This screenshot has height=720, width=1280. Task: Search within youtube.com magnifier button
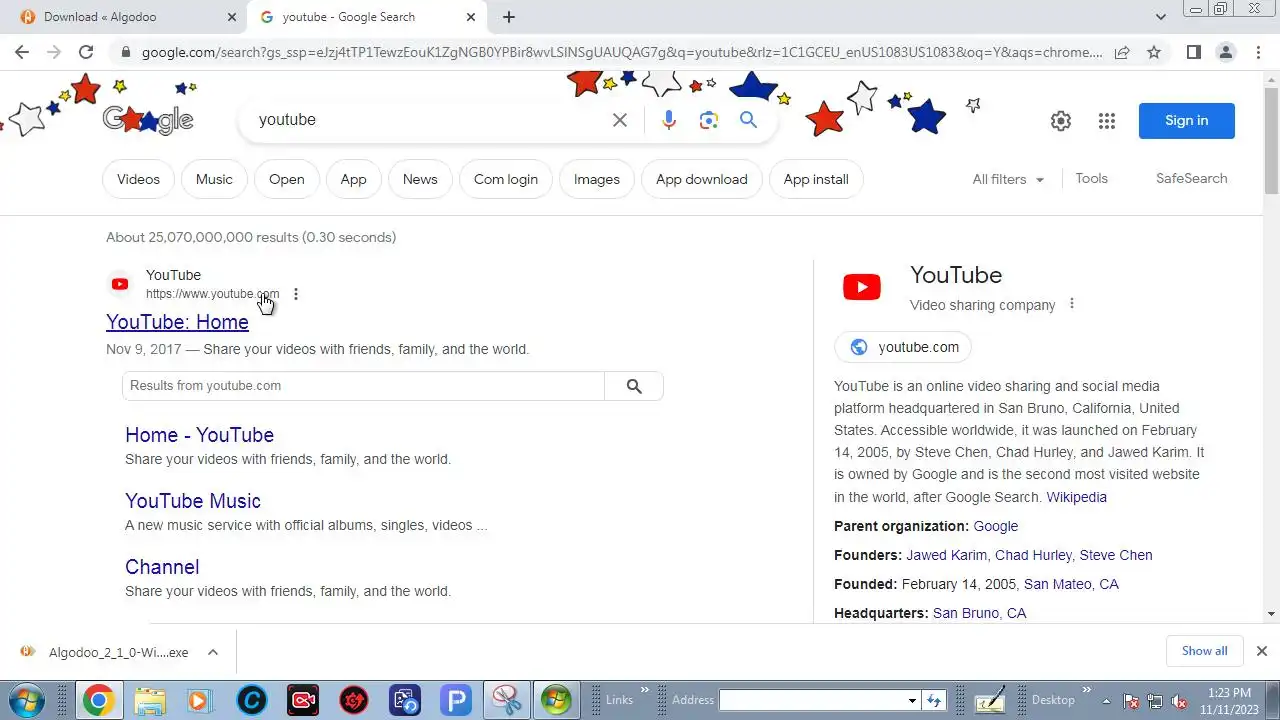click(634, 386)
